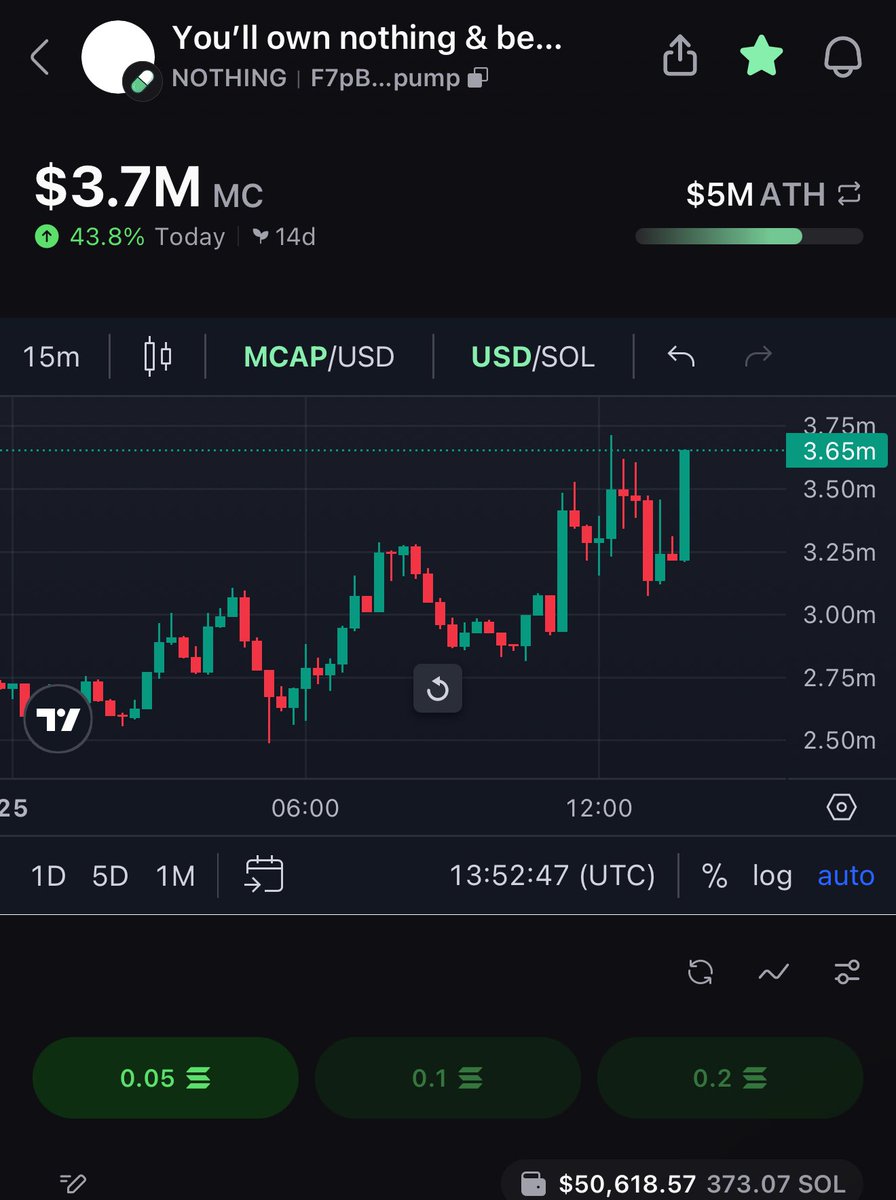Select the 1D date range
This screenshot has height=1200, width=896.
pos(48,876)
